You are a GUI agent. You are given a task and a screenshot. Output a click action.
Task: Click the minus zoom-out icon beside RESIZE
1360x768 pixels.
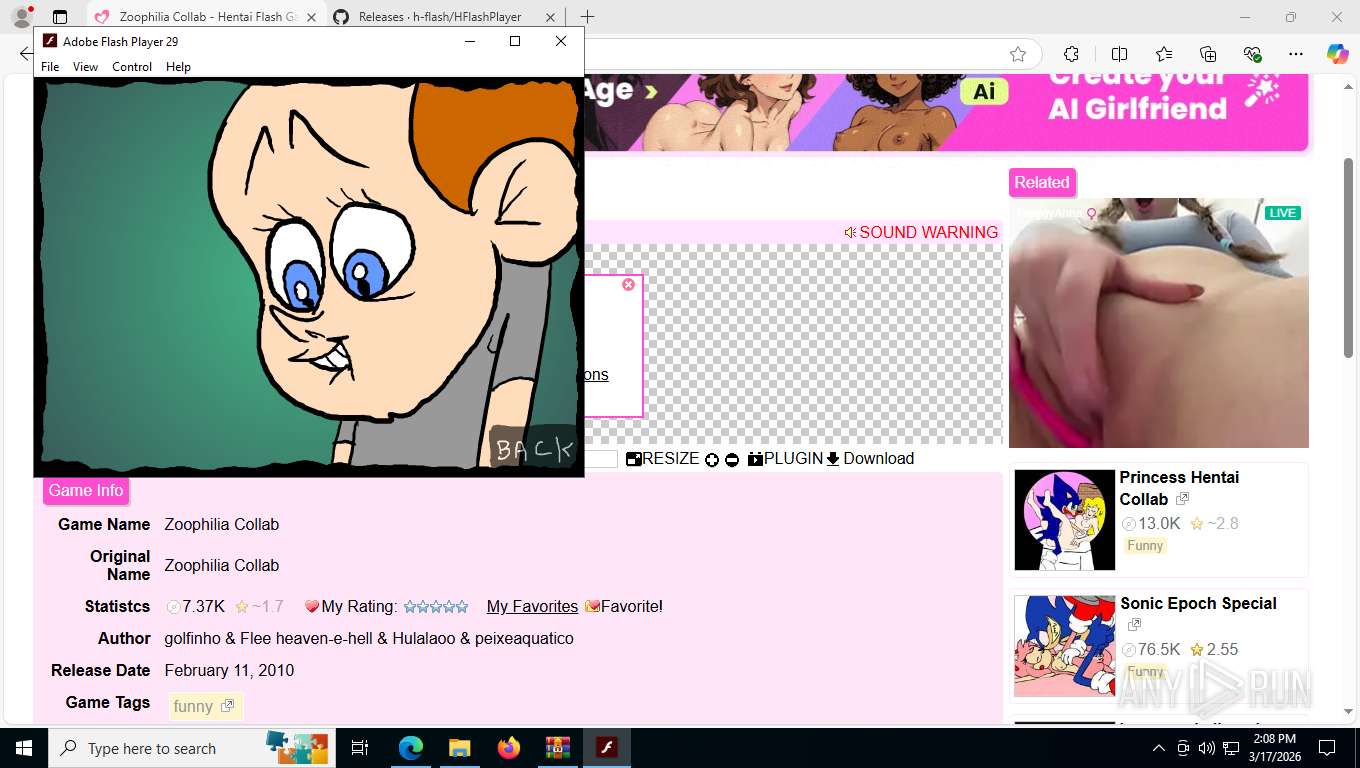coord(732,460)
